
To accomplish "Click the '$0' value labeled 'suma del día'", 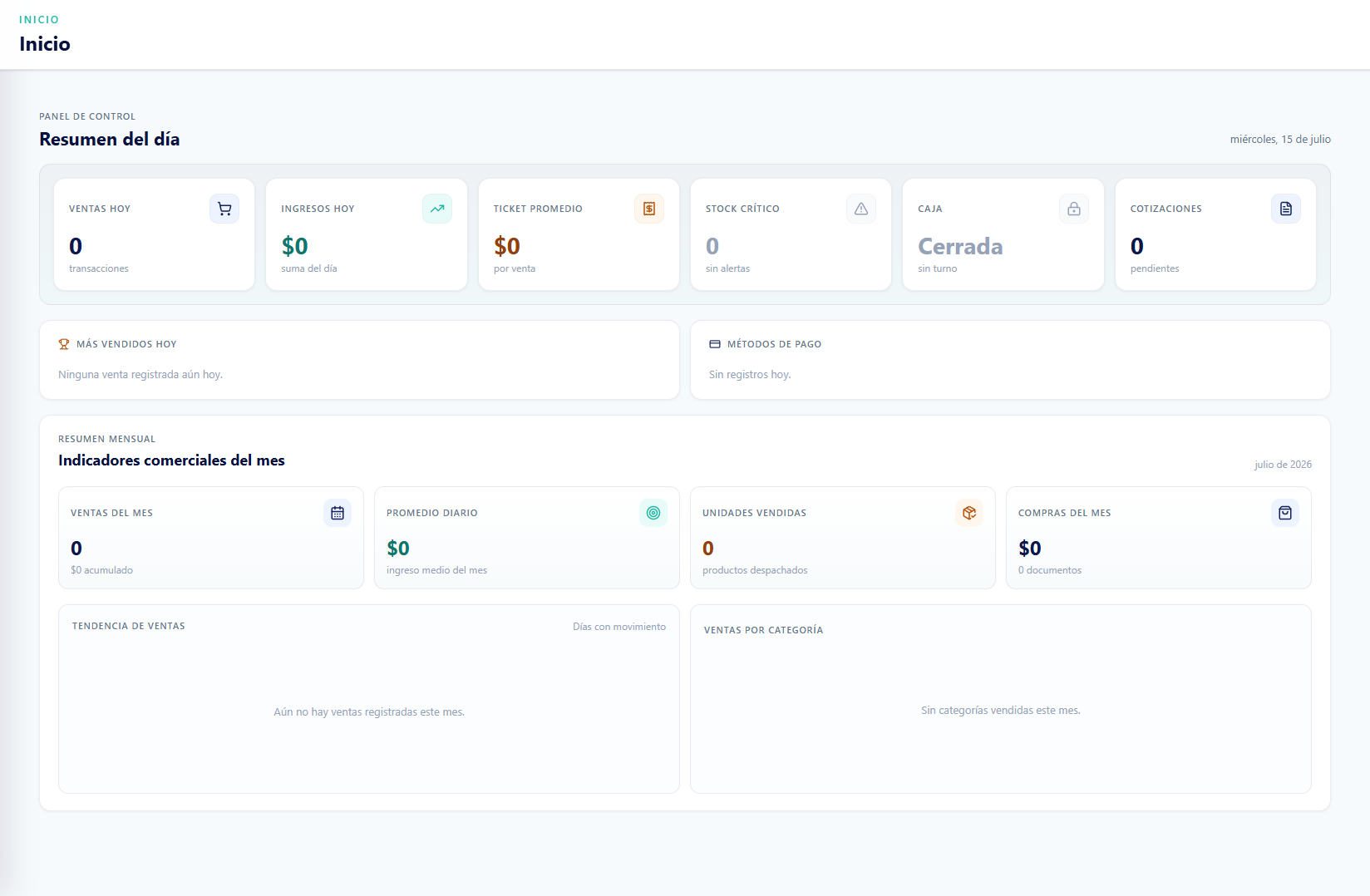I will [x=295, y=246].
